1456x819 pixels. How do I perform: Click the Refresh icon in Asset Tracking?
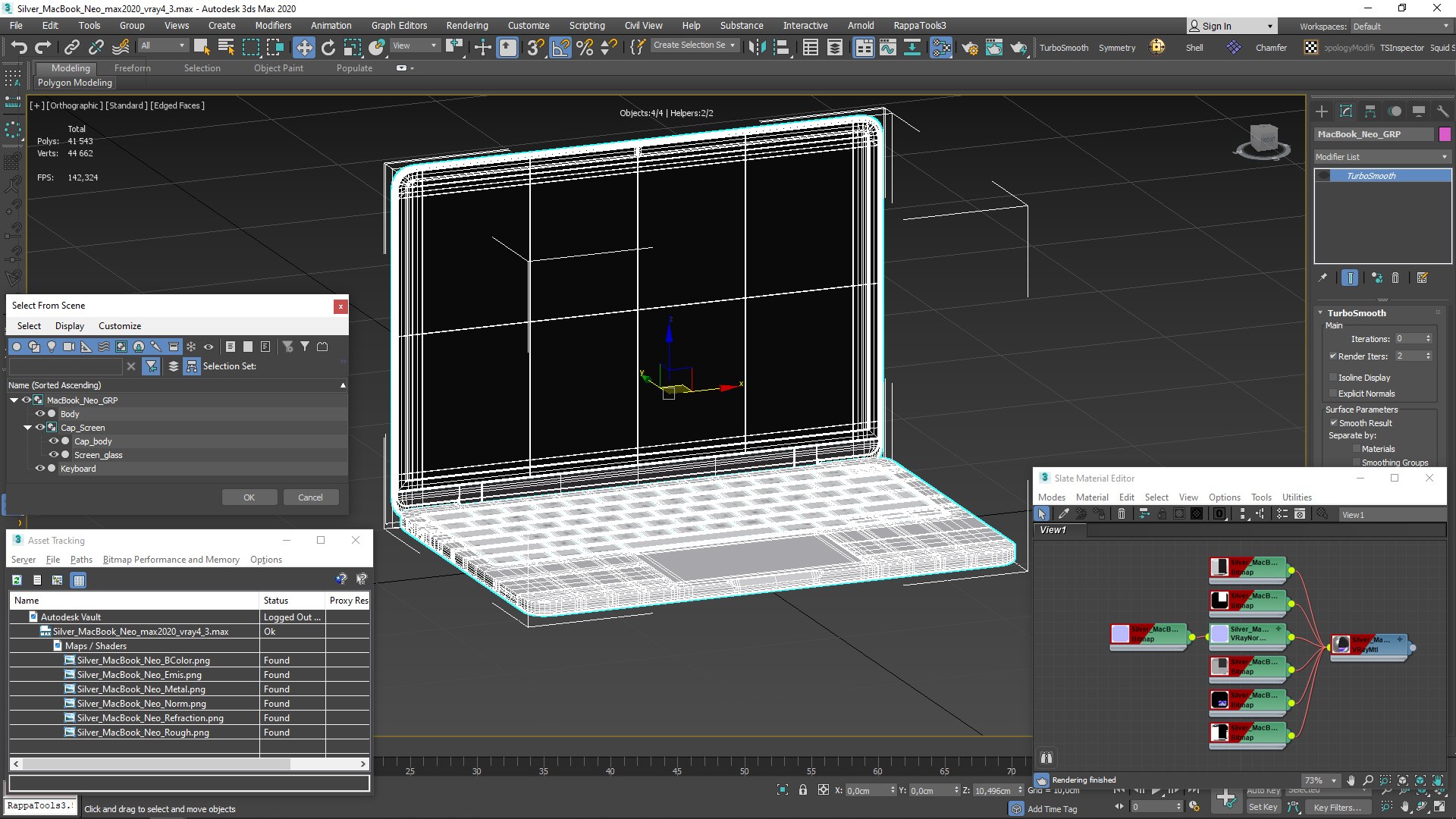(x=17, y=580)
